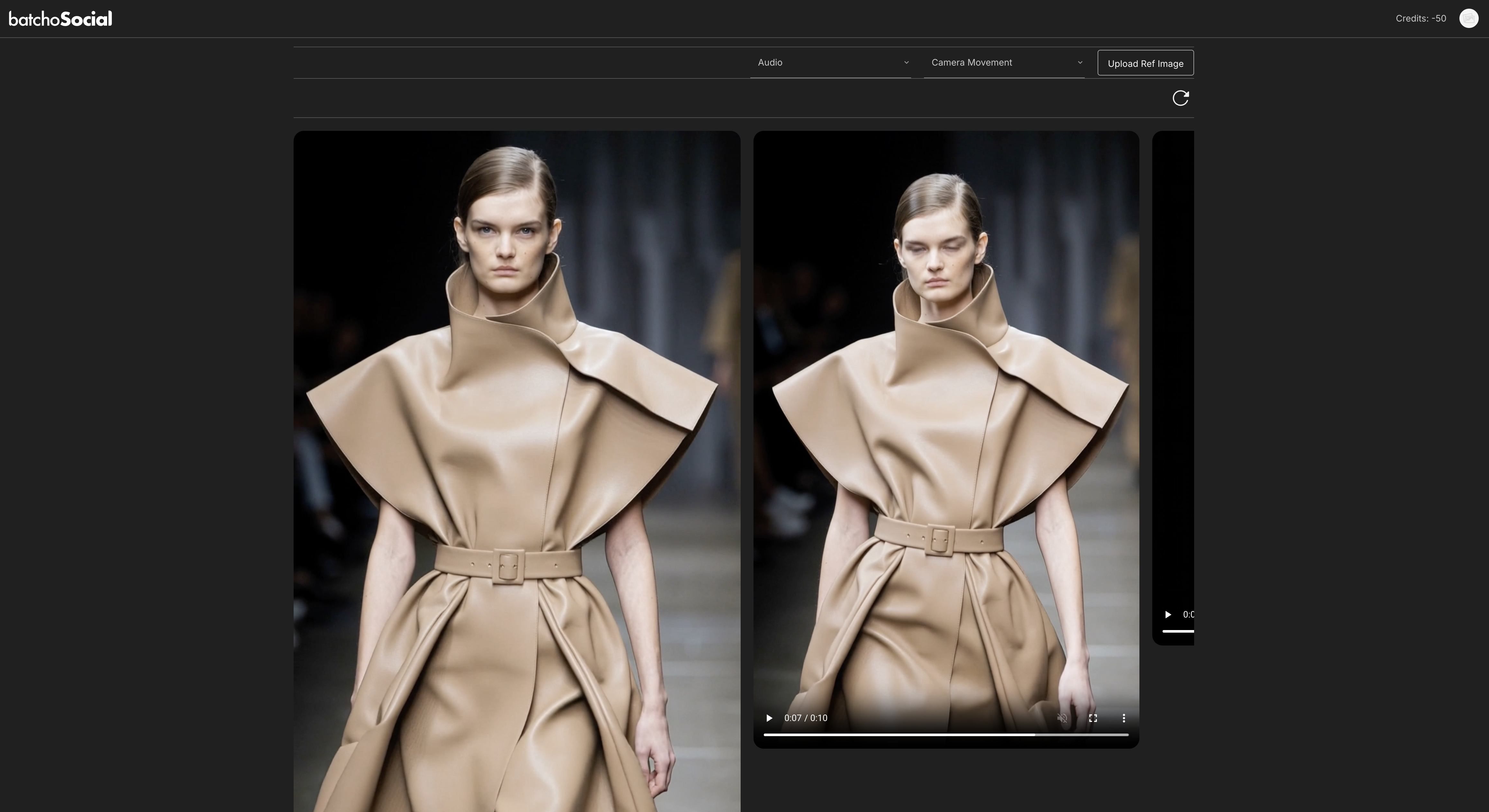Unmute the middle video's audio
The image size is (1489, 812).
[x=1062, y=718]
